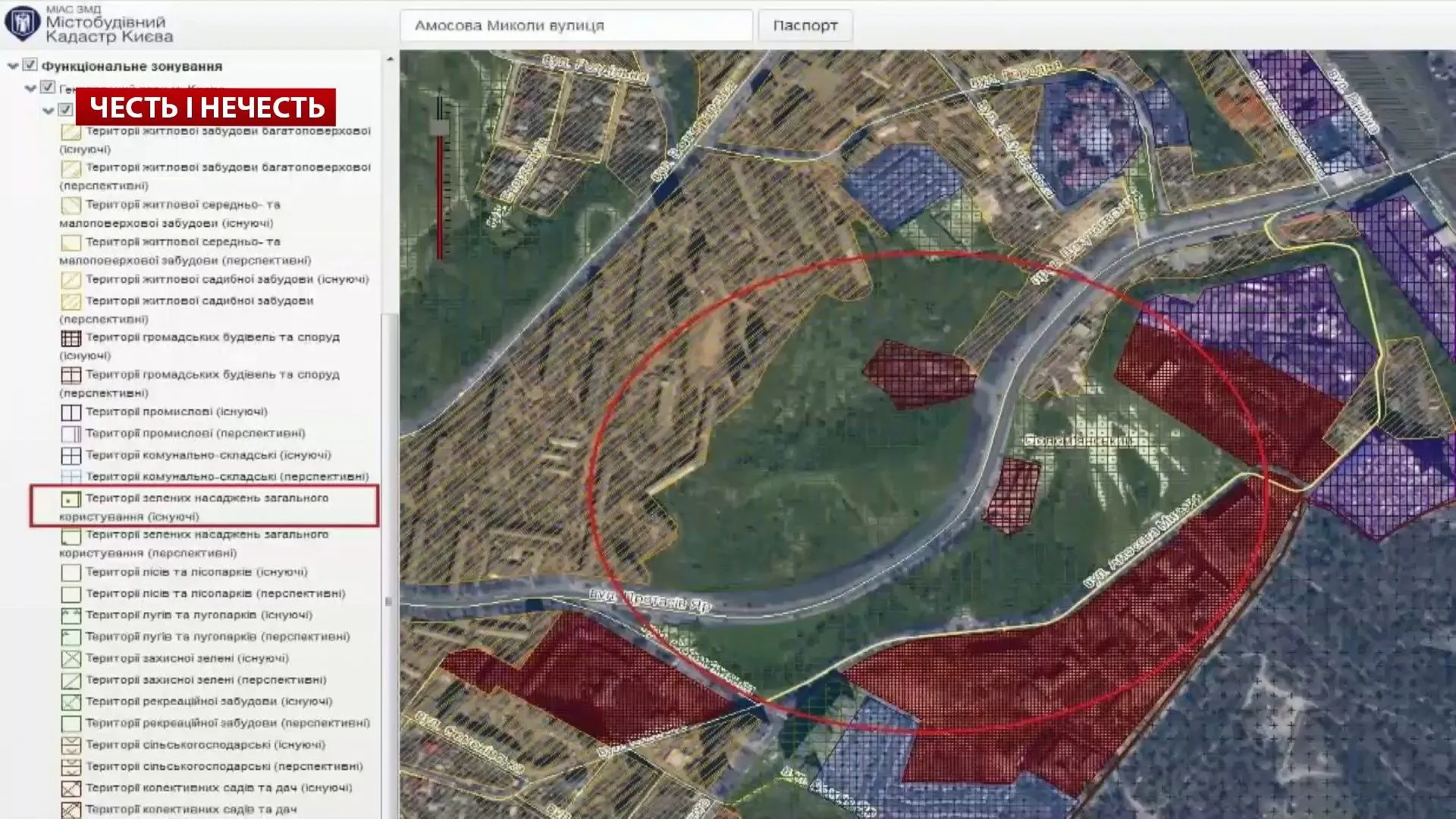Collapse the third-level tree node arrow
Viewport: 1456px width, 819px height.
tap(48, 110)
